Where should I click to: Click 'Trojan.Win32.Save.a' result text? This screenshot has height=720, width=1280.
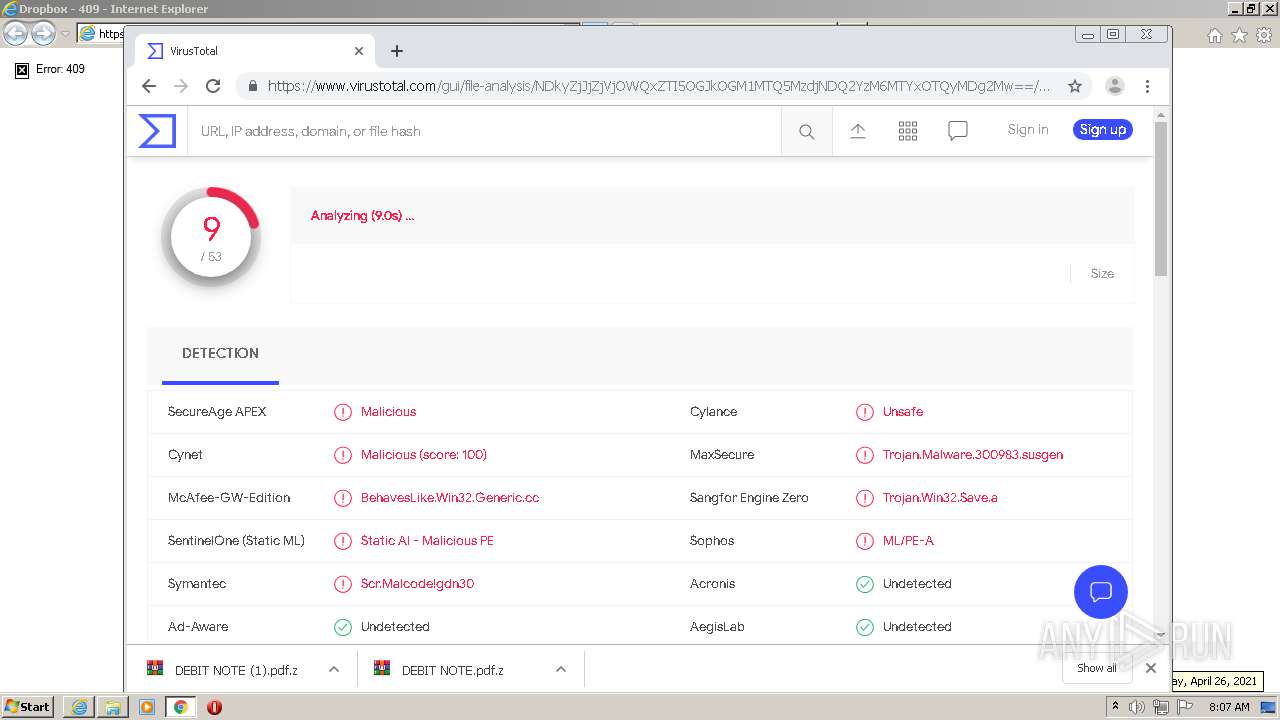pyautogui.click(x=940, y=498)
